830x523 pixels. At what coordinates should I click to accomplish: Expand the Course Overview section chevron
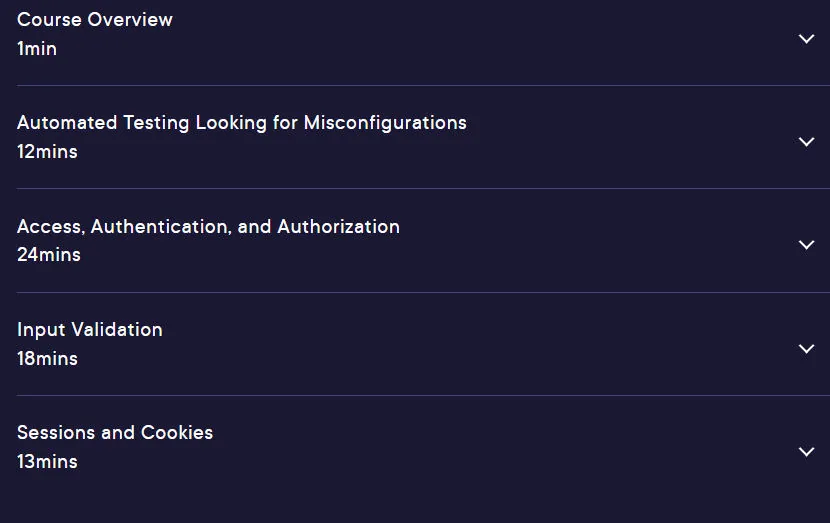[806, 39]
